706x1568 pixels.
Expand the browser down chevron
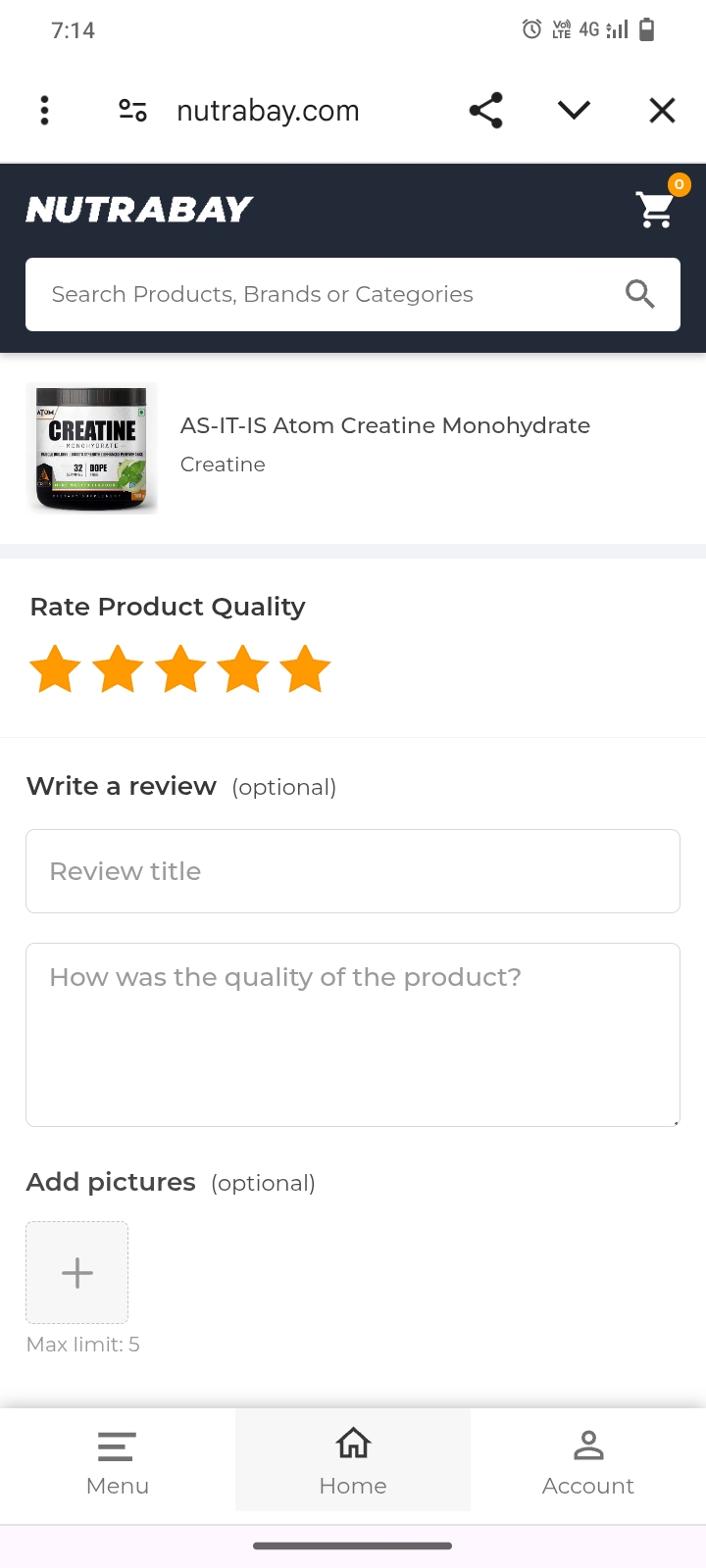[x=574, y=111]
